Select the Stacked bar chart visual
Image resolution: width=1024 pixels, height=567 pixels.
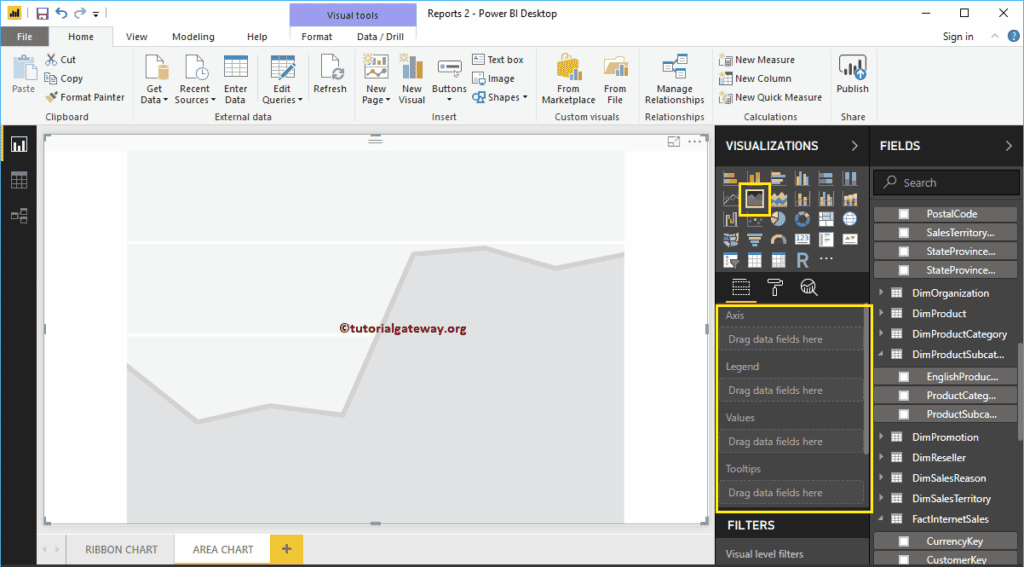point(730,178)
